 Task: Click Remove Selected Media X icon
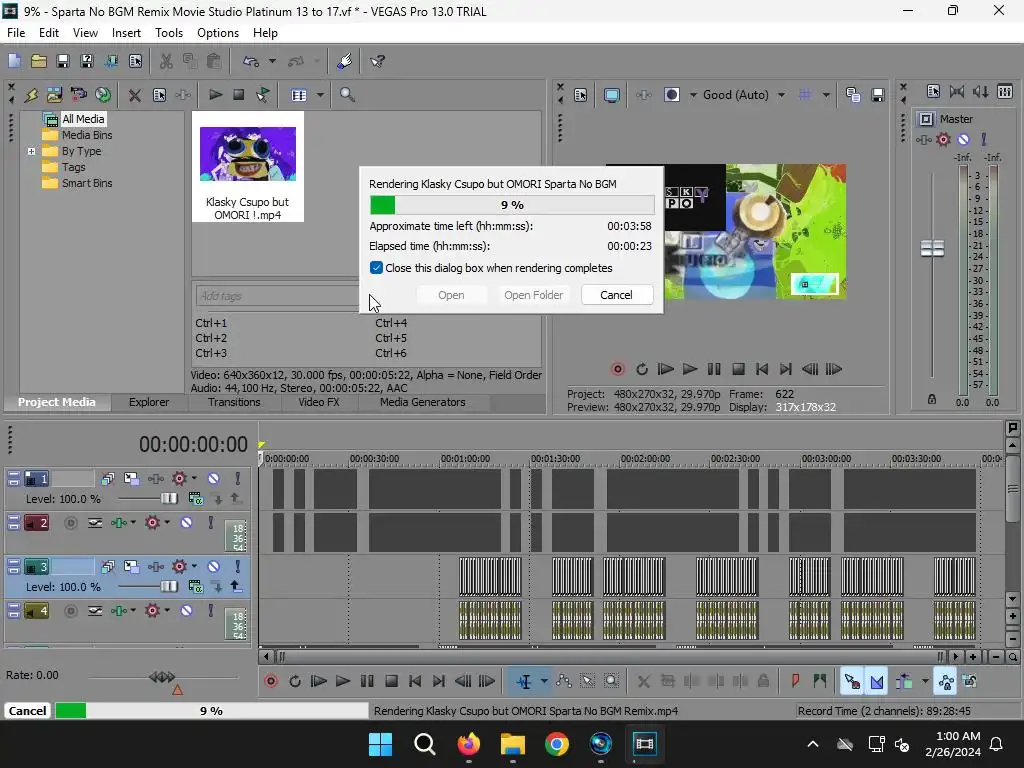(x=135, y=95)
